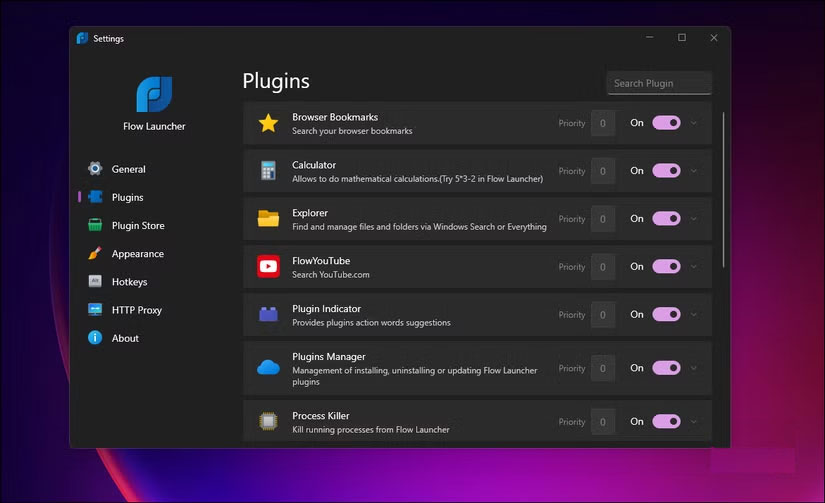Click the Process Killer chip icon
The width and height of the screenshot is (825, 503).
click(x=268, y=421)
